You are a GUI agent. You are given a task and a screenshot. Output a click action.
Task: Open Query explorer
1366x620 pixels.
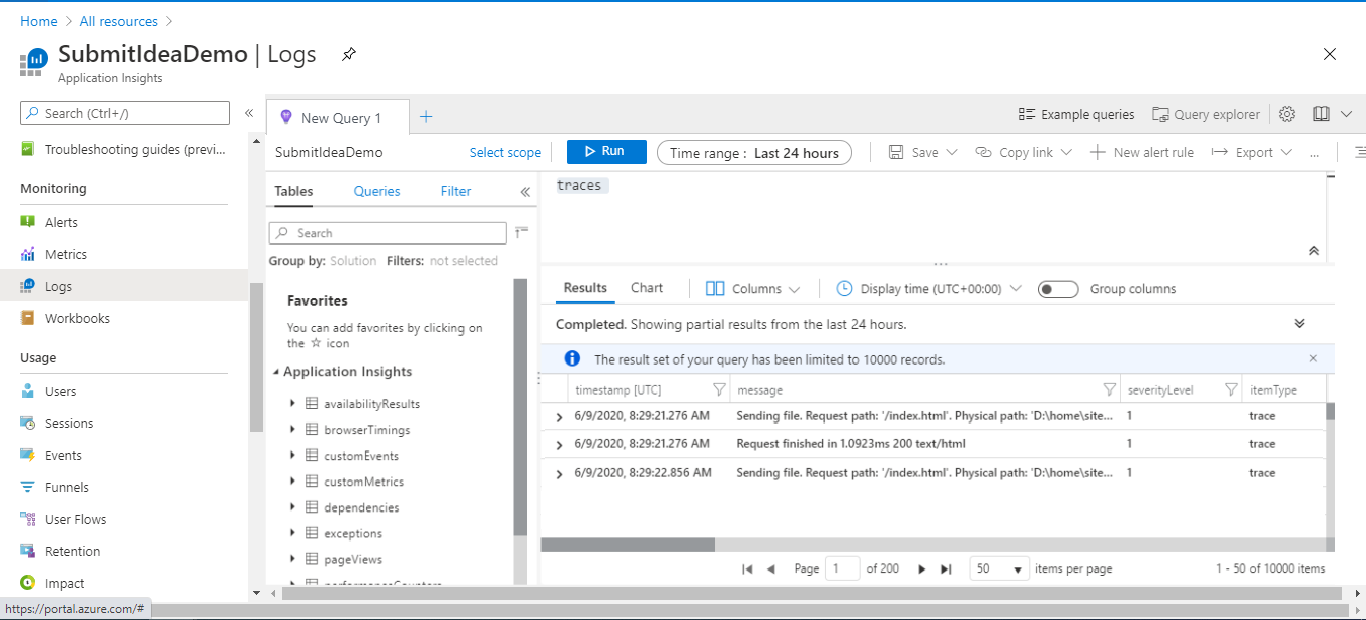[1206, 114]
